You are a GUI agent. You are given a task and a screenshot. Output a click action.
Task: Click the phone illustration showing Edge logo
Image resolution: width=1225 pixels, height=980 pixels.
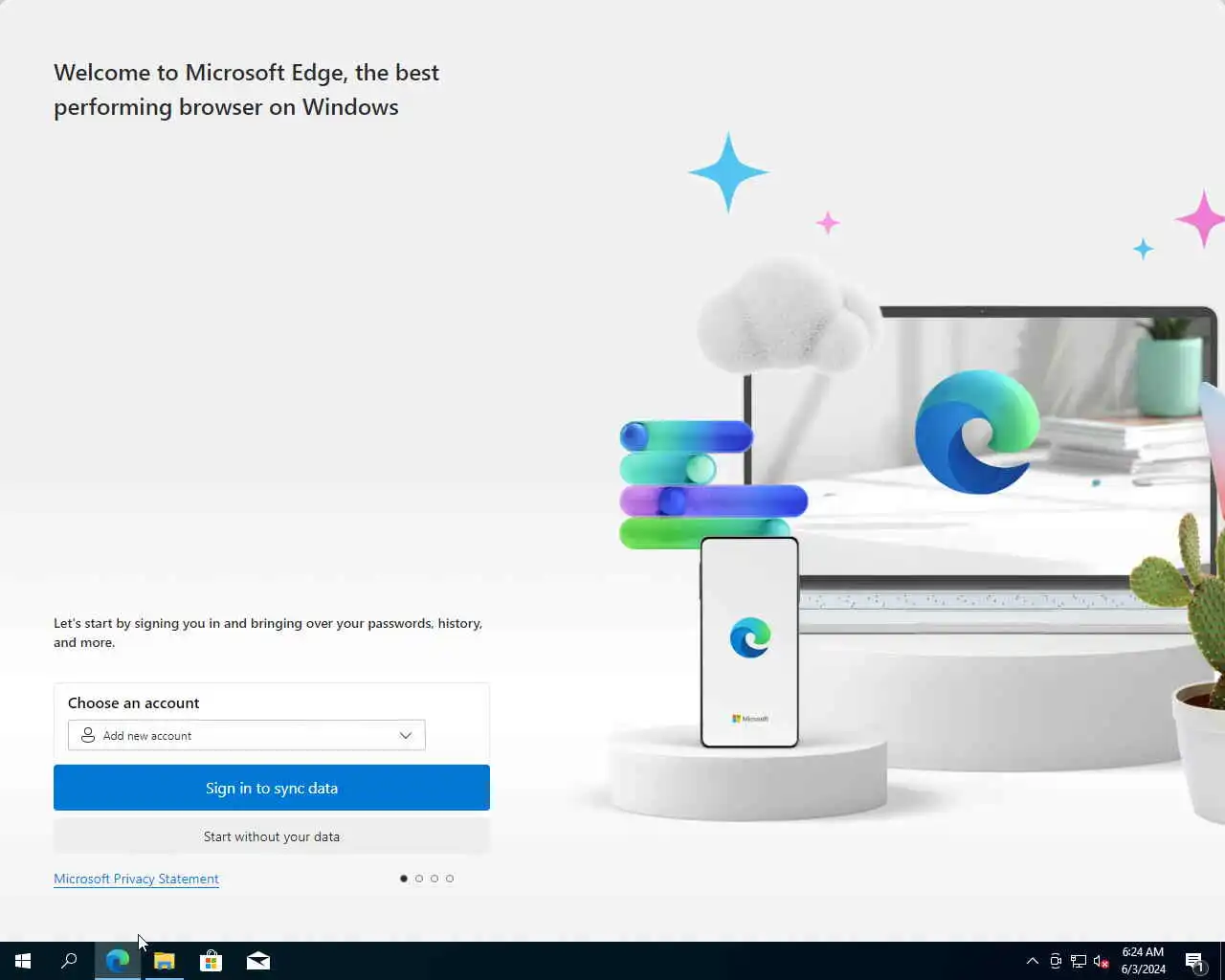pos(749,642)
